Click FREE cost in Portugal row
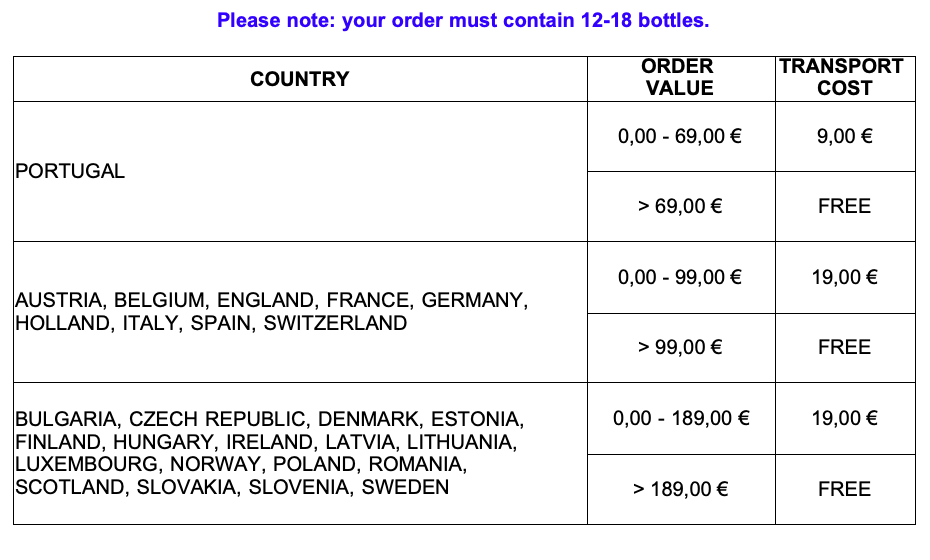Viewport: 930px width, 560px height. (845, 206)
